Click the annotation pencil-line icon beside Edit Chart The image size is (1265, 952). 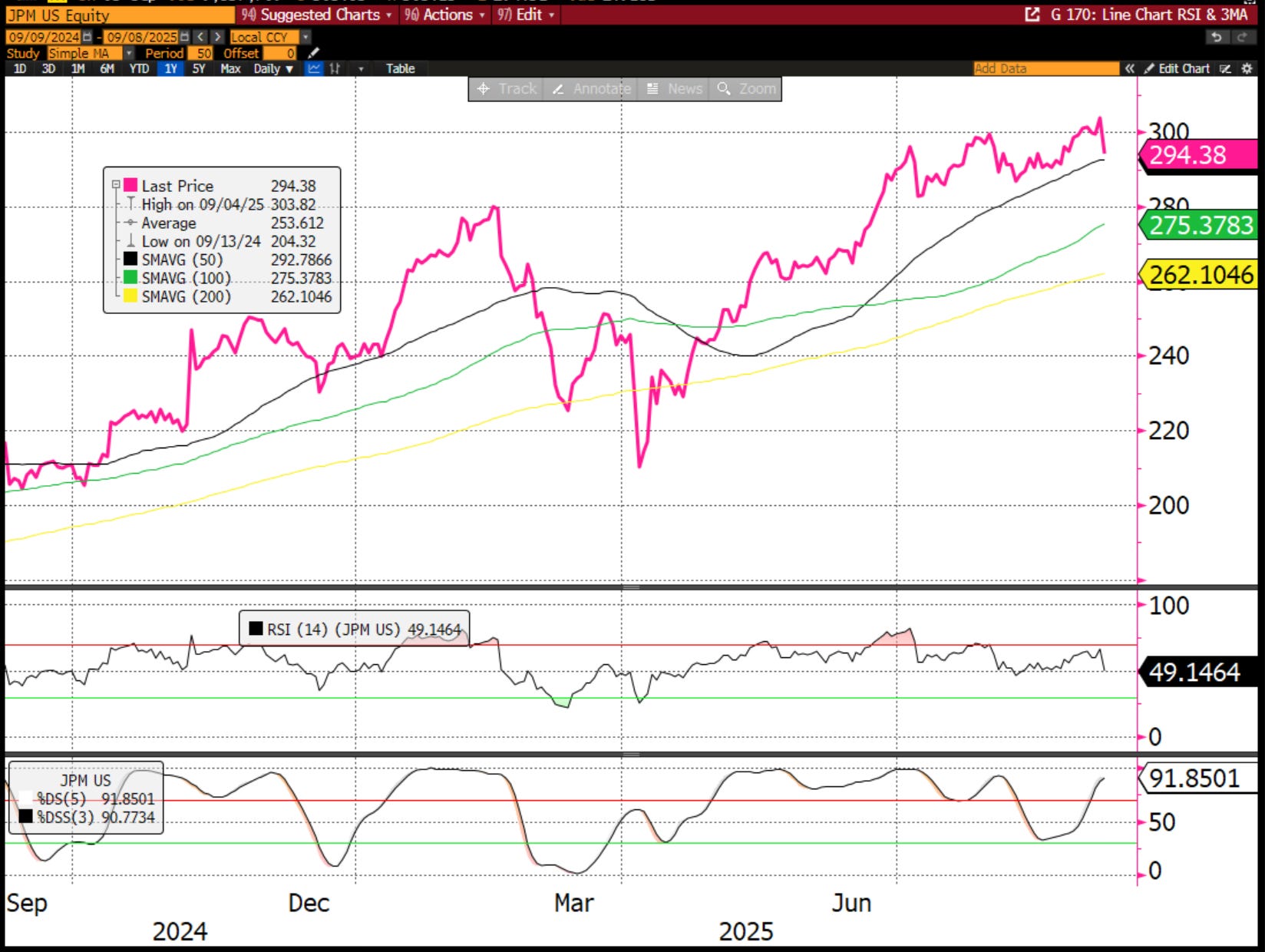[1225, 68]
